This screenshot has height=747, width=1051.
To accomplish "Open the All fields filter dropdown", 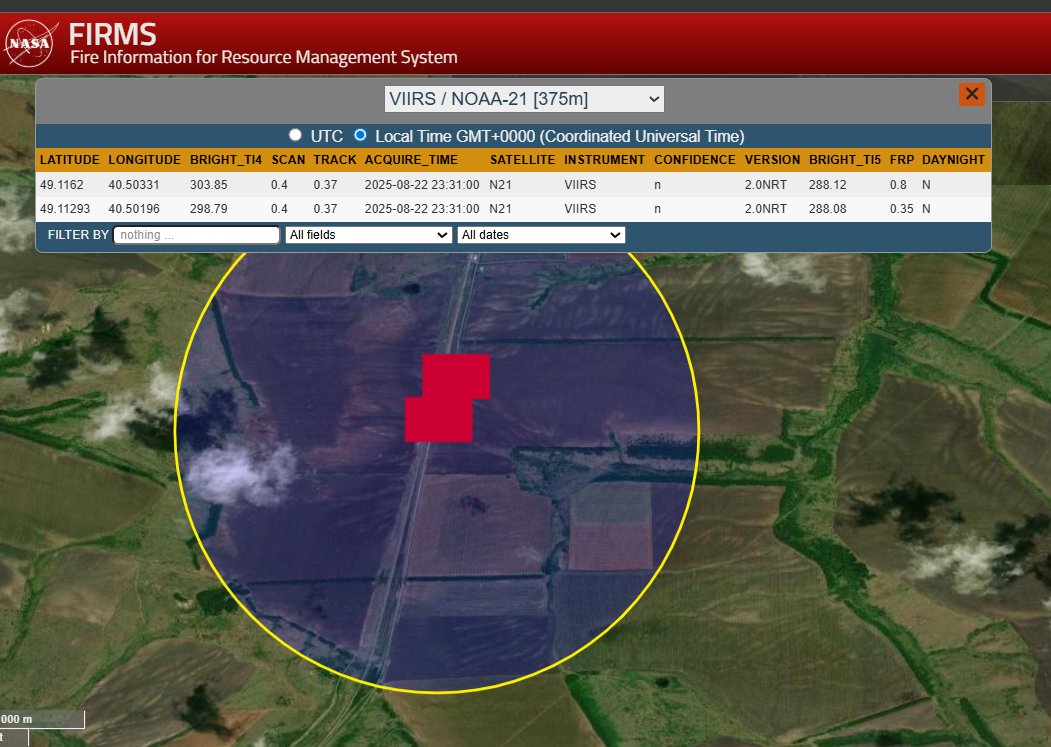I will (x=369, y=235).
